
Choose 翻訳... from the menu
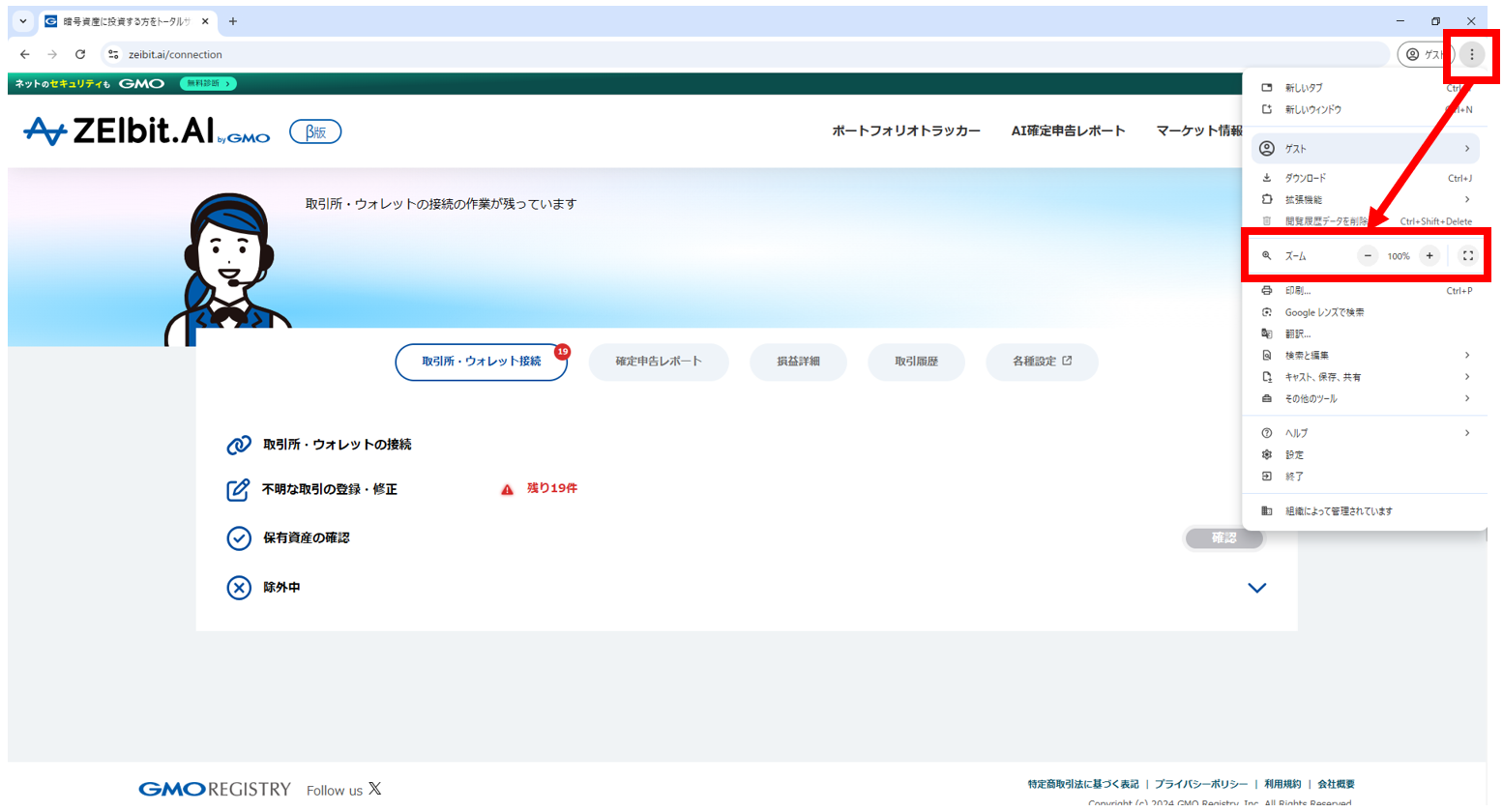point(1365,334)
